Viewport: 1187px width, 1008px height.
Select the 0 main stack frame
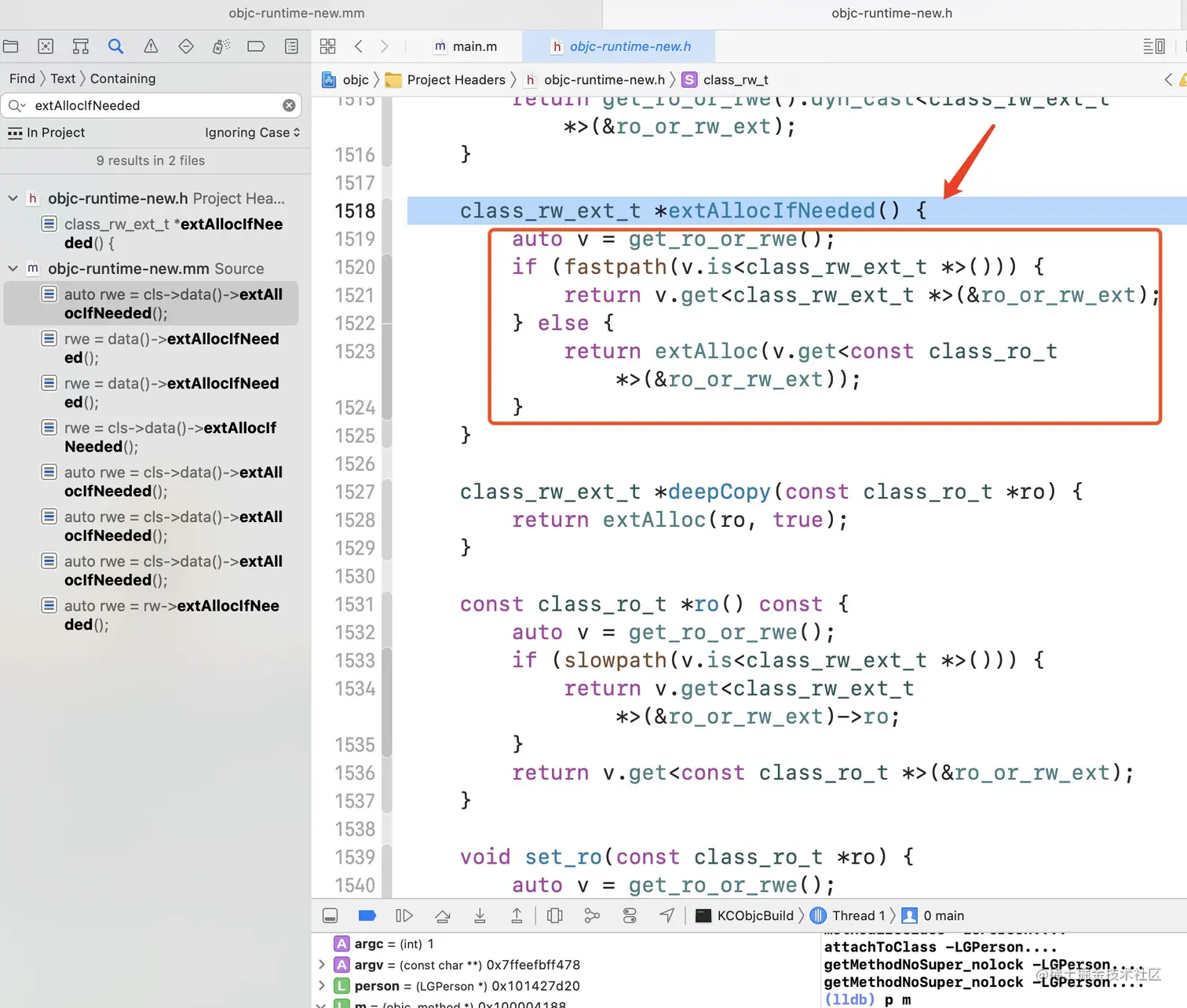click(x=933, y=916)
